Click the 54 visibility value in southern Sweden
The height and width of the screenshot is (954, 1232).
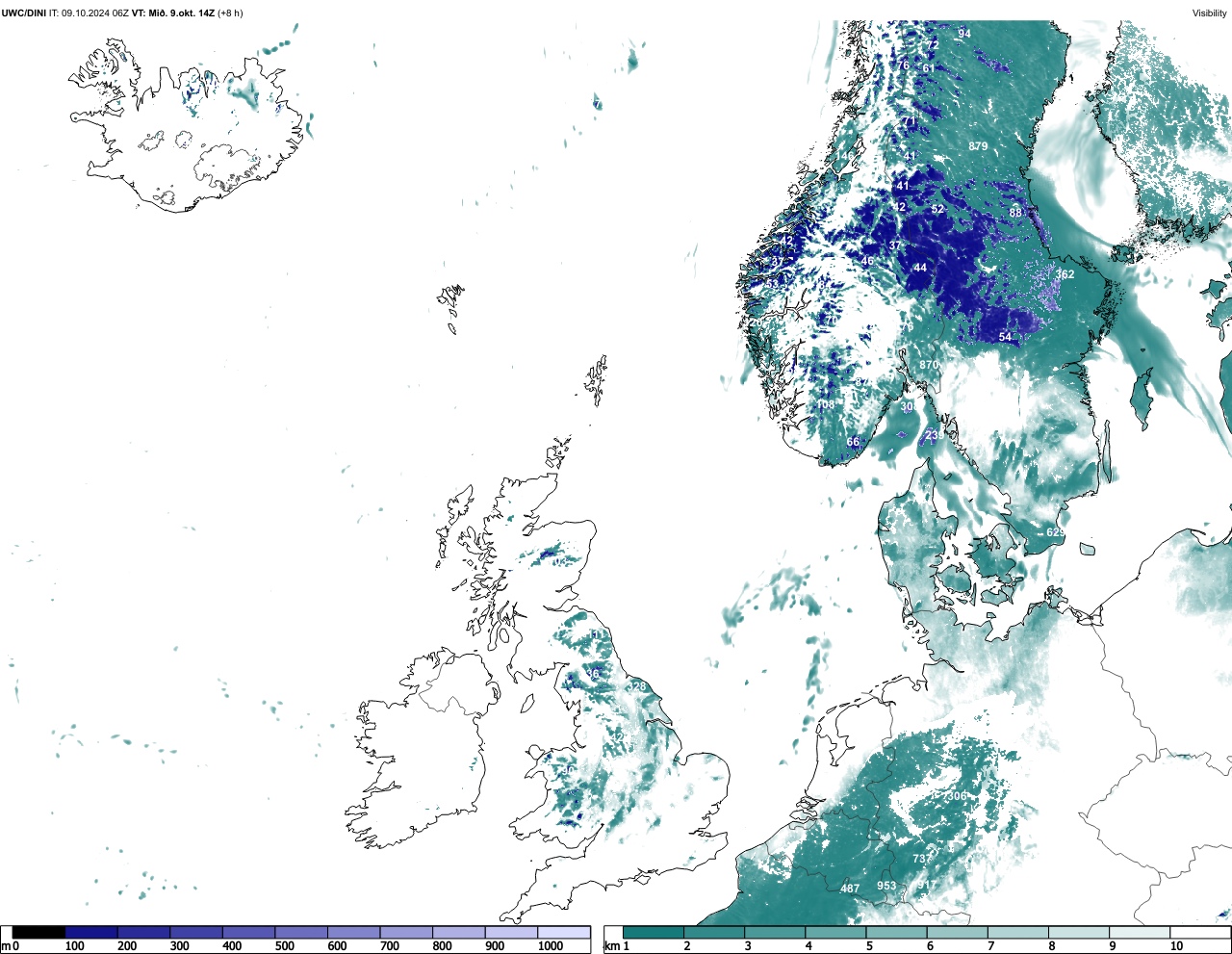pyautogui.click(x=1005, y=337)
